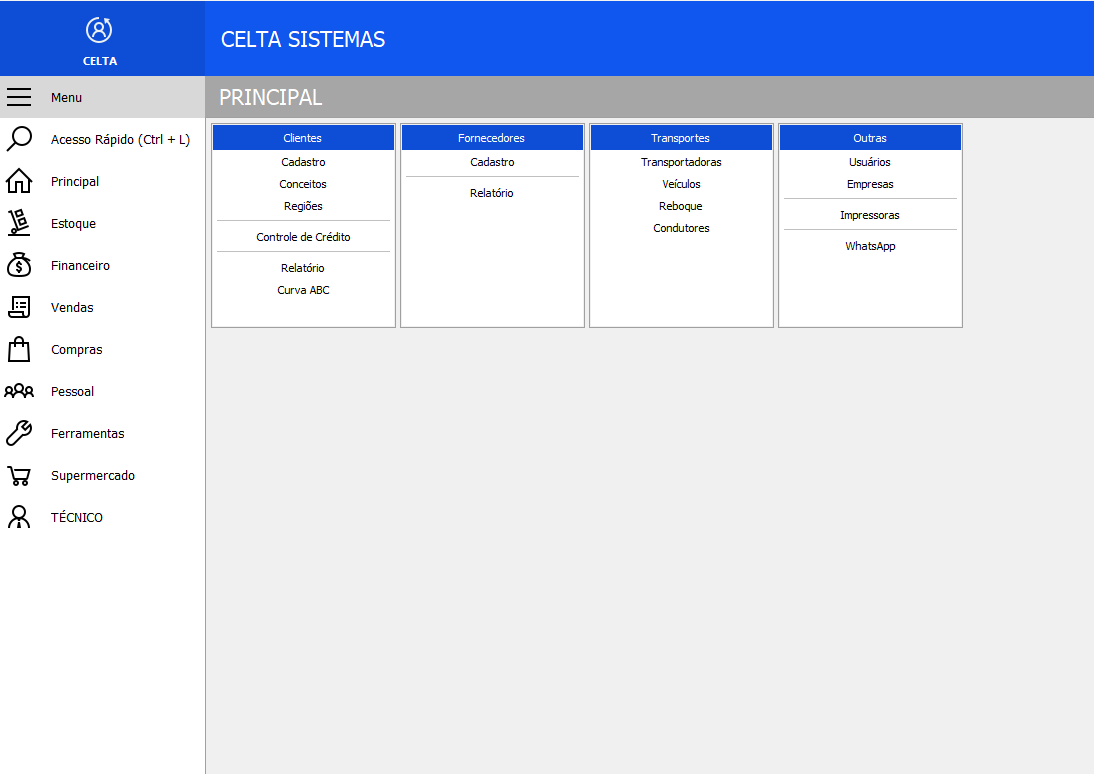The height and width of the screenshot is (774, 1094).
Task: Open Controle de Crédito link
Action: 303,237
